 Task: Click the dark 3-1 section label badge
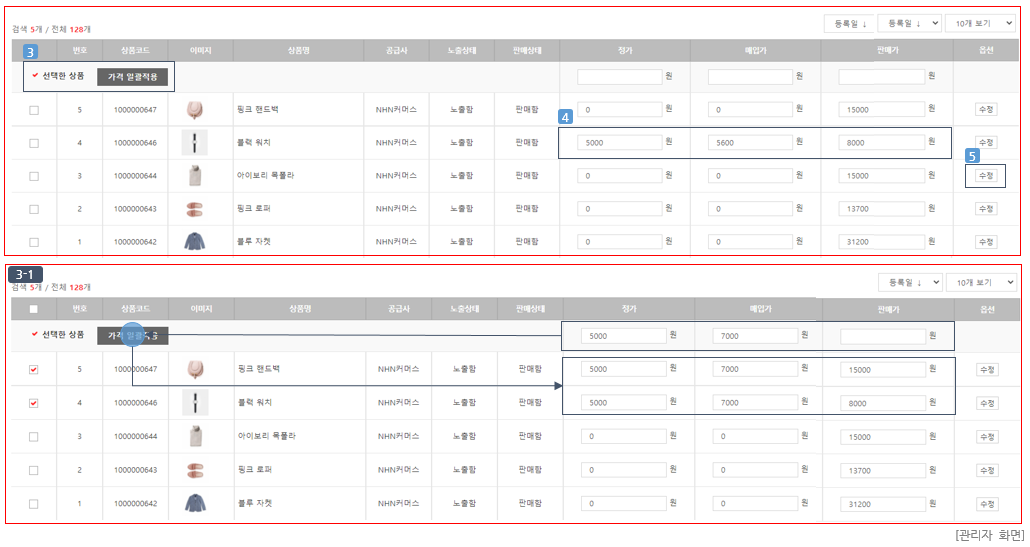(x=25, y=274)
